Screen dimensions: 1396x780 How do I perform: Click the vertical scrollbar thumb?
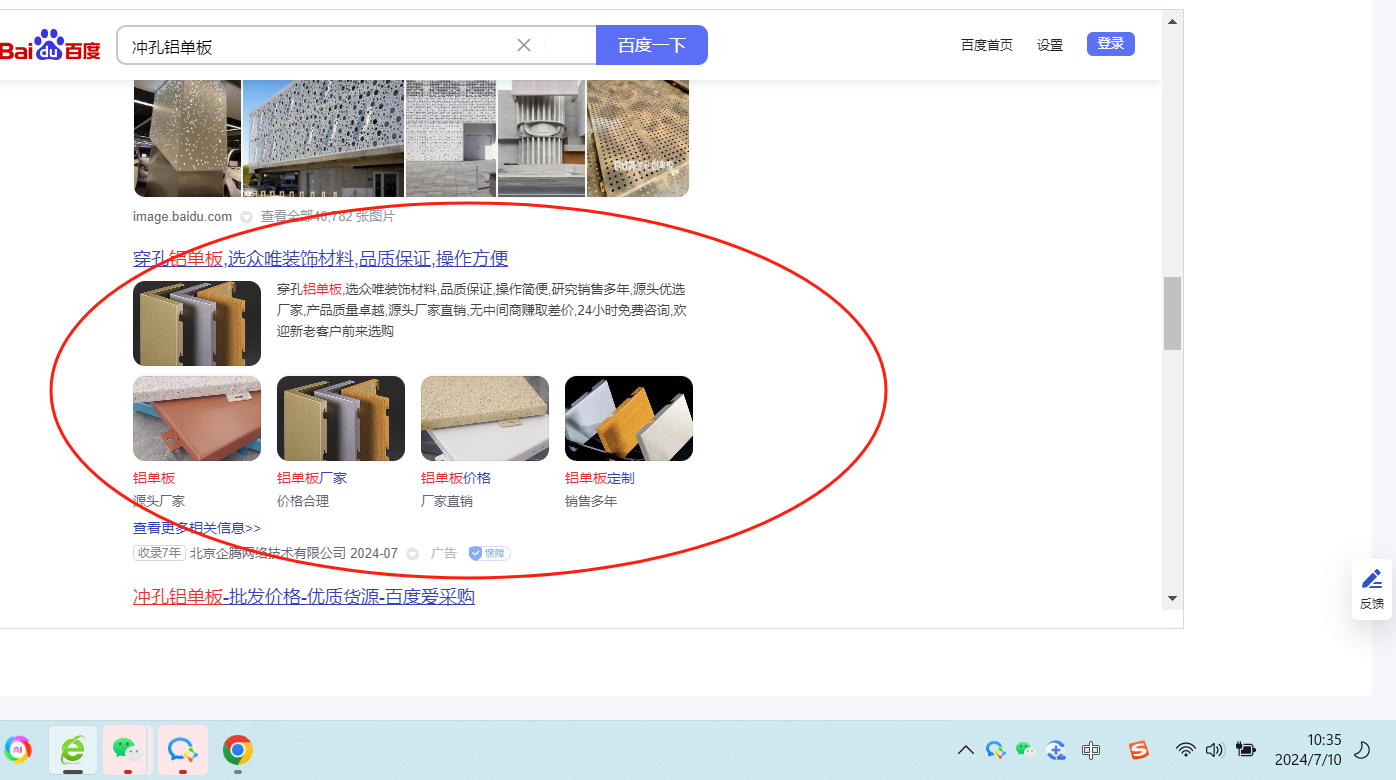tap(1172, 313)
